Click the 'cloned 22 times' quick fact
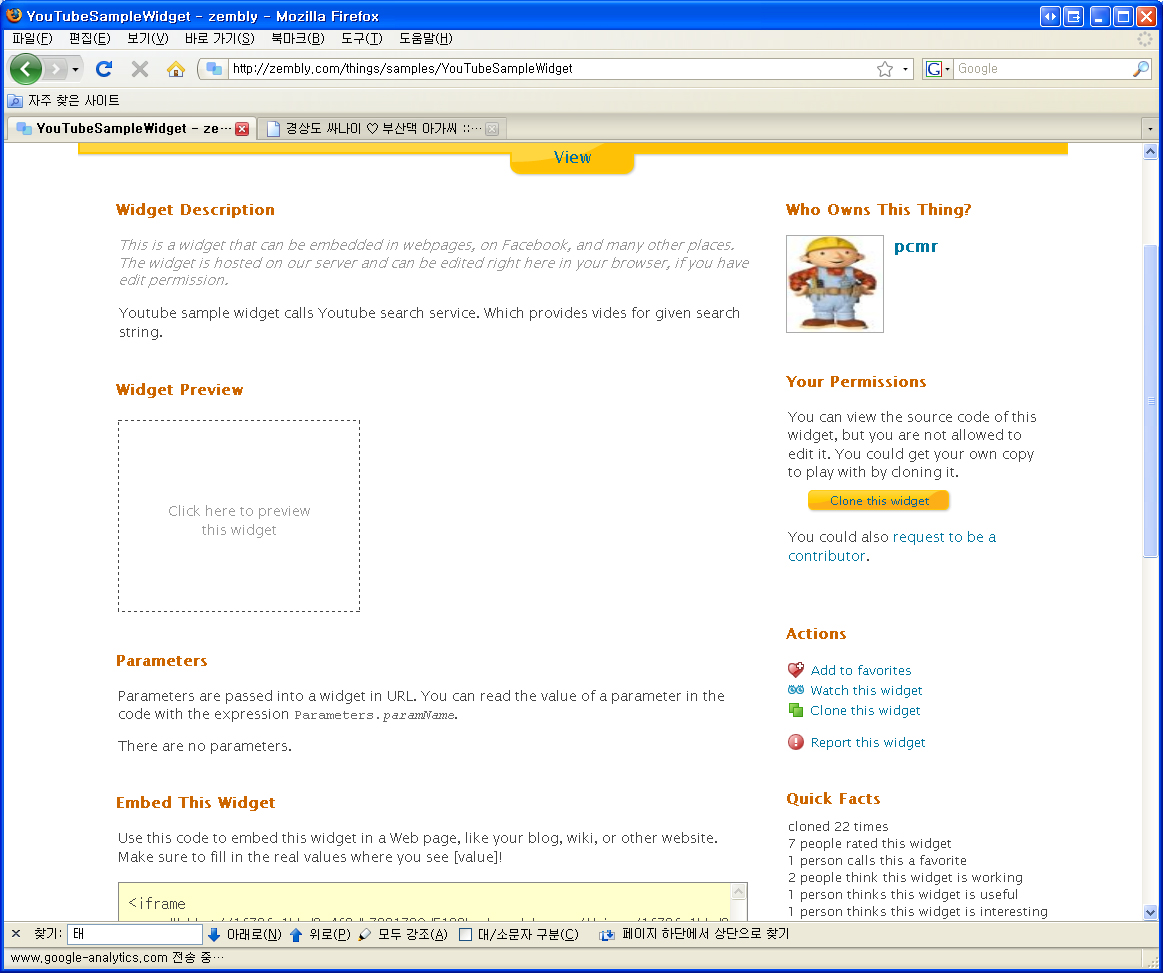Viewport: 1163px width, 973px height. (838, 826)
